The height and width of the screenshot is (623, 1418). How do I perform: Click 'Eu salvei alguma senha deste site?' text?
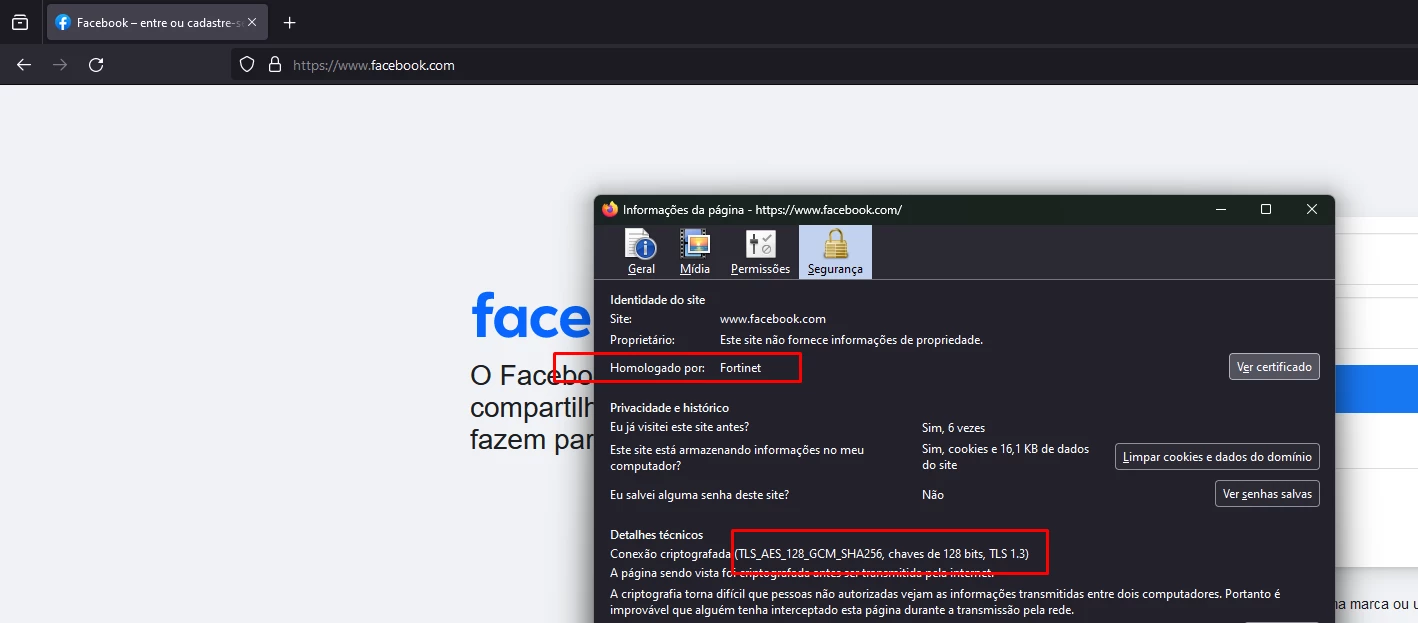[700, 495]
